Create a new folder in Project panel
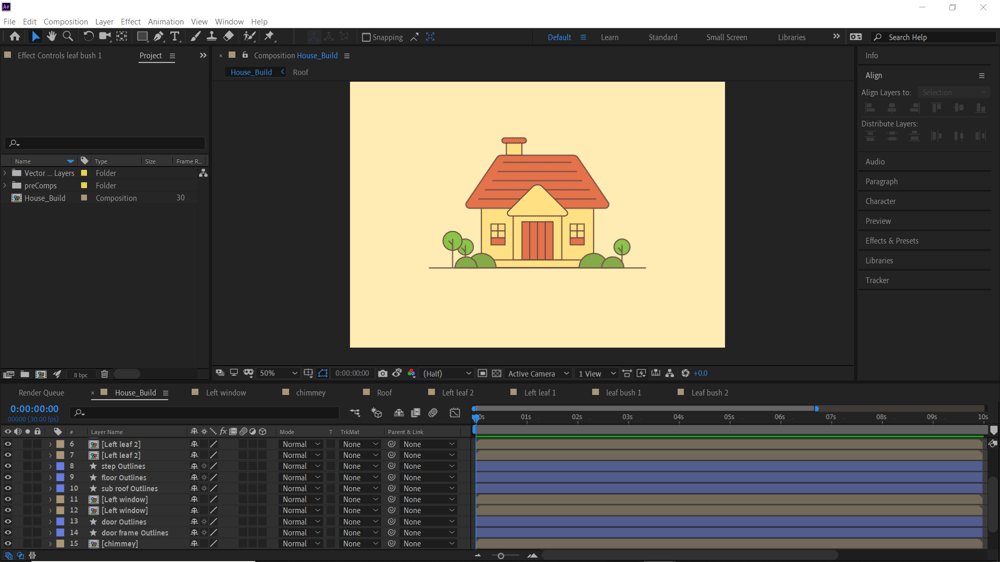1000x562 pixels. coord(25,374)
